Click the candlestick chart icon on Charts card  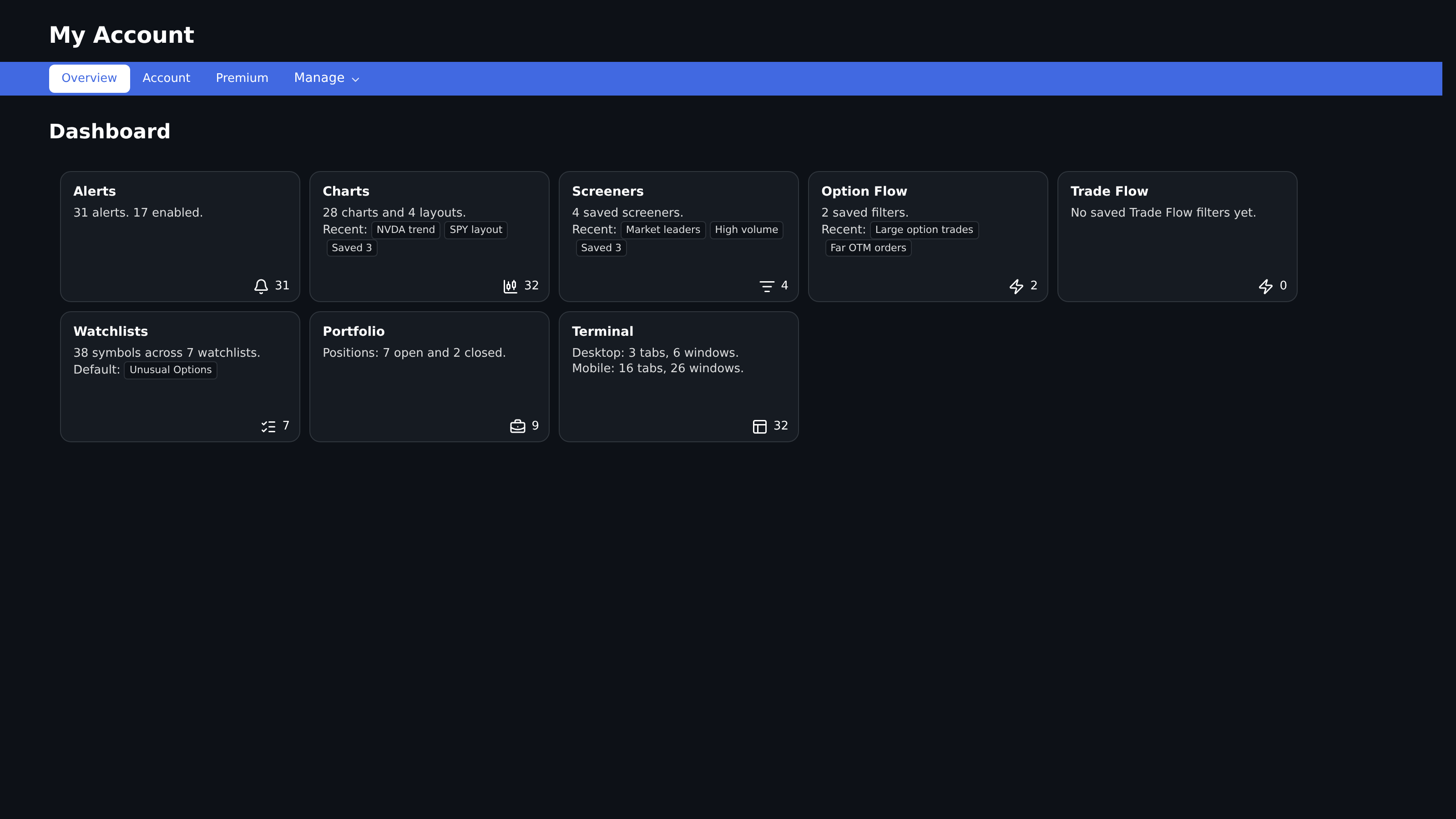pyautogui.click(x=510, y=286)
